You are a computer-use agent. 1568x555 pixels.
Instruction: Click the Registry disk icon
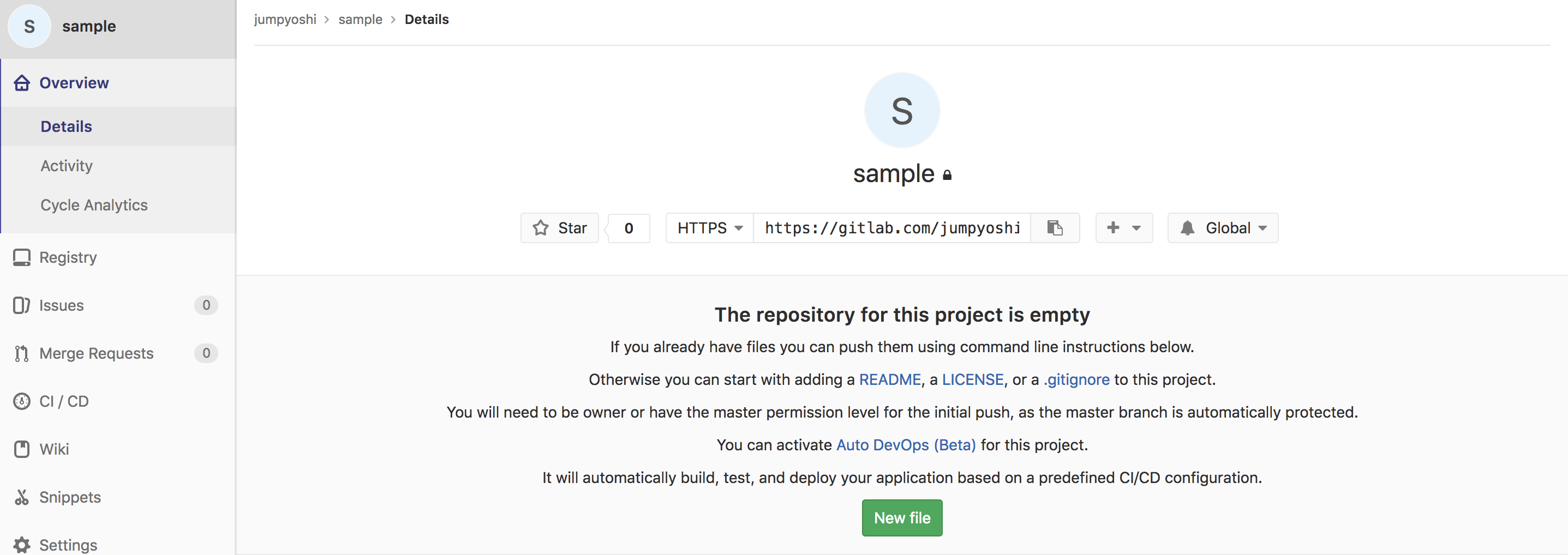tap(22, 257)
